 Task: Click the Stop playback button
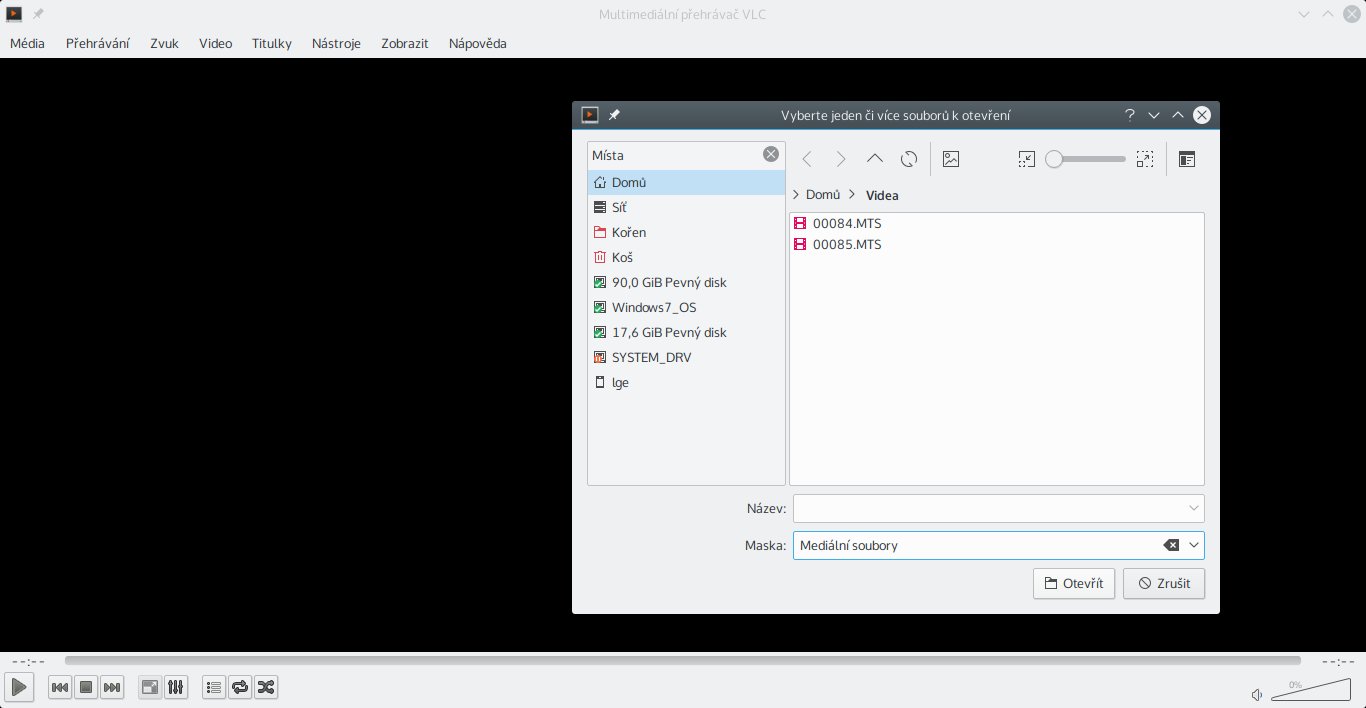86,687
